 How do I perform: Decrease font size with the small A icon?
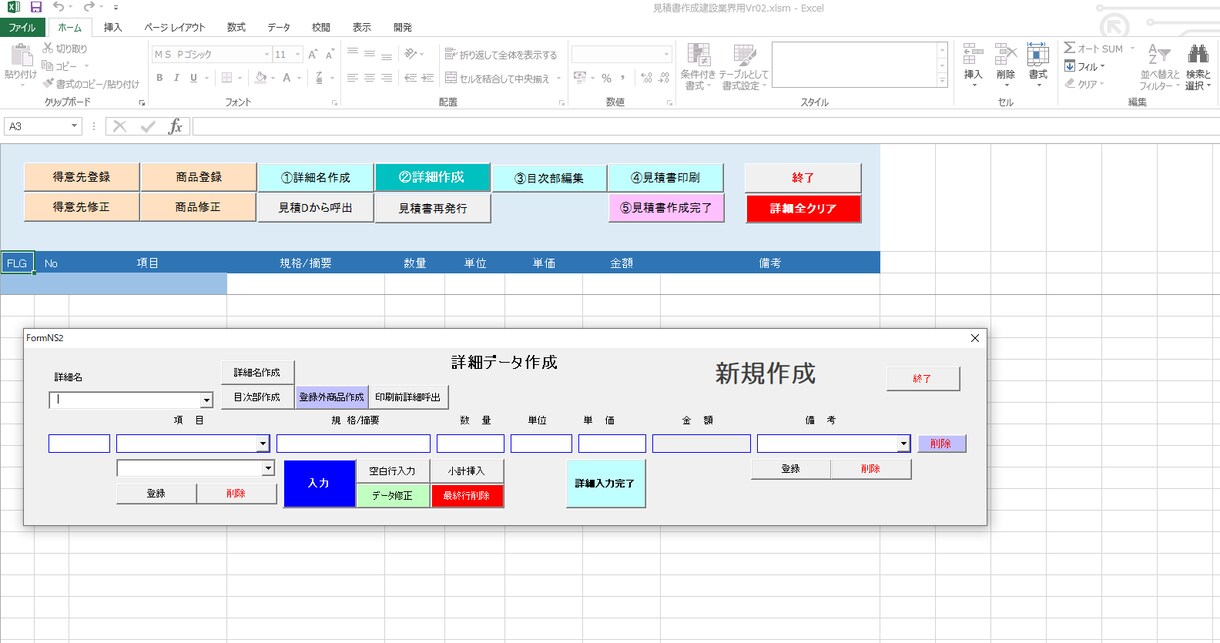[330, 54]
